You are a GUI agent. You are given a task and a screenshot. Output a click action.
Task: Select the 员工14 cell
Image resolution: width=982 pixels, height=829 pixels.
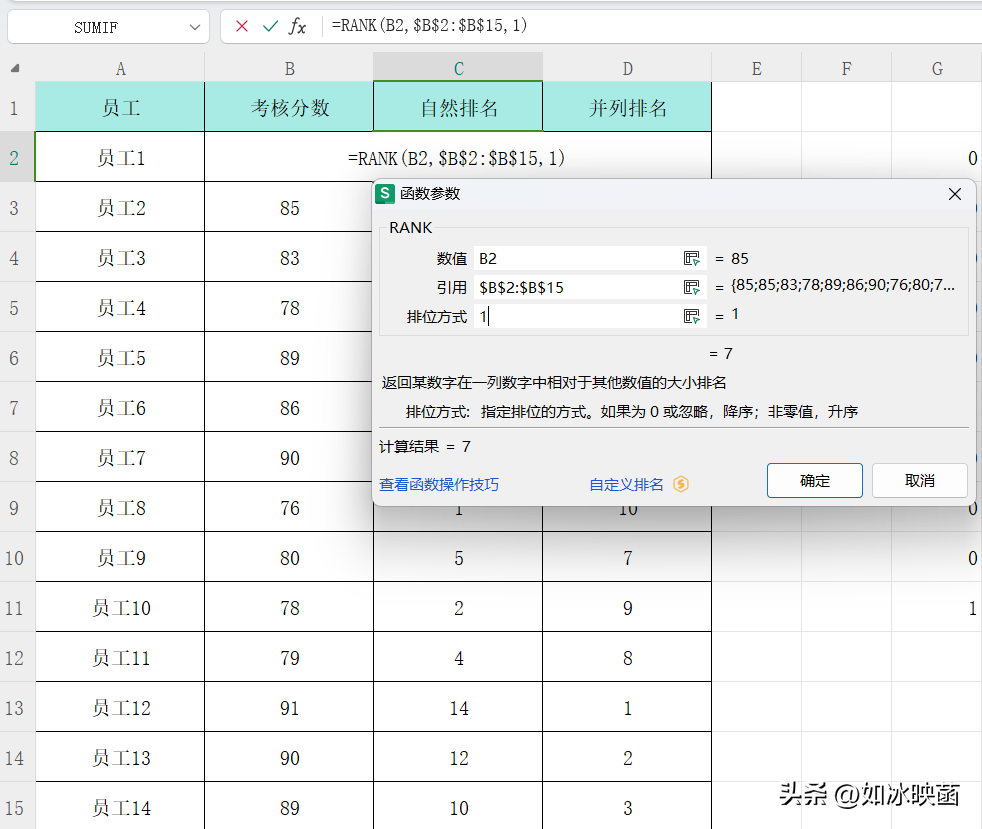coord(120,808)
